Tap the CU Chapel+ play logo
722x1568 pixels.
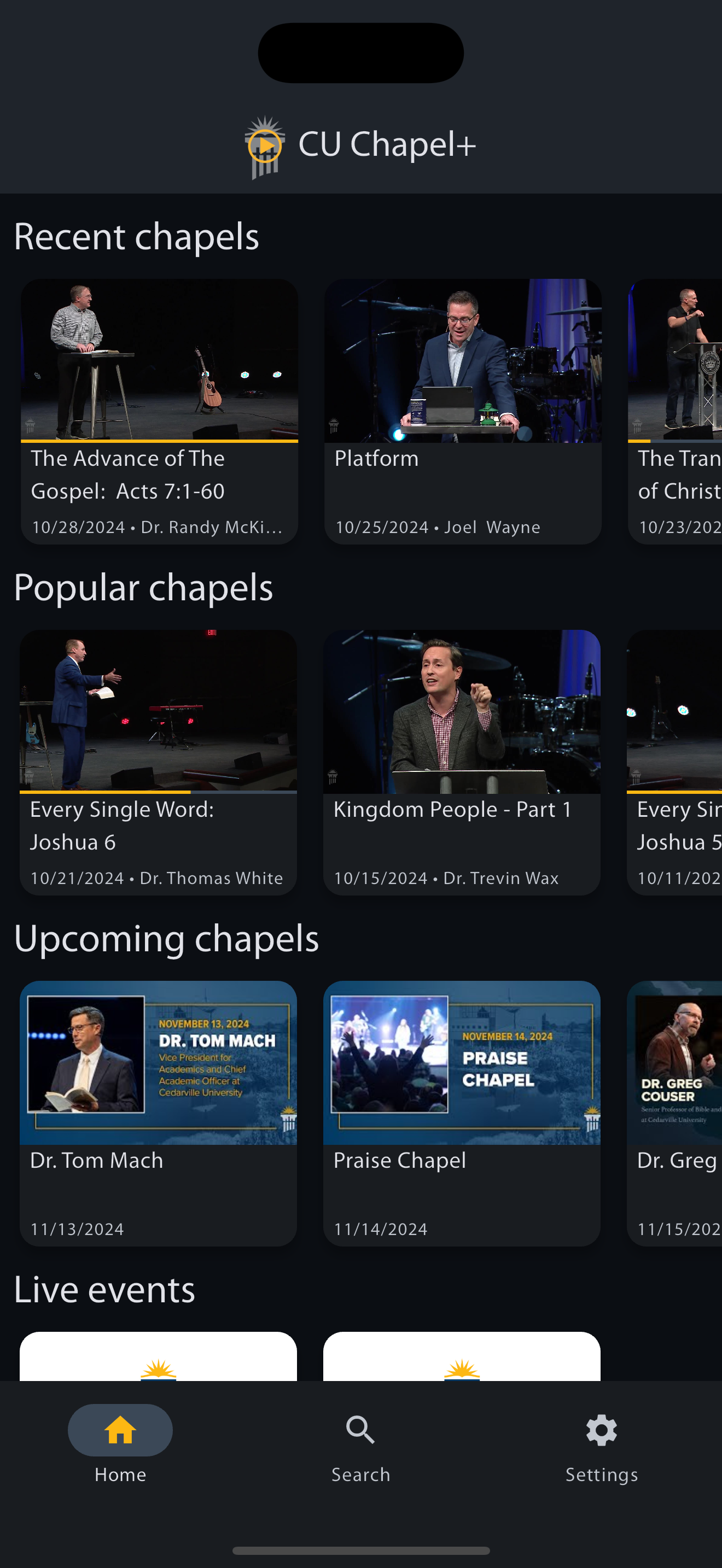click(265, 147)
